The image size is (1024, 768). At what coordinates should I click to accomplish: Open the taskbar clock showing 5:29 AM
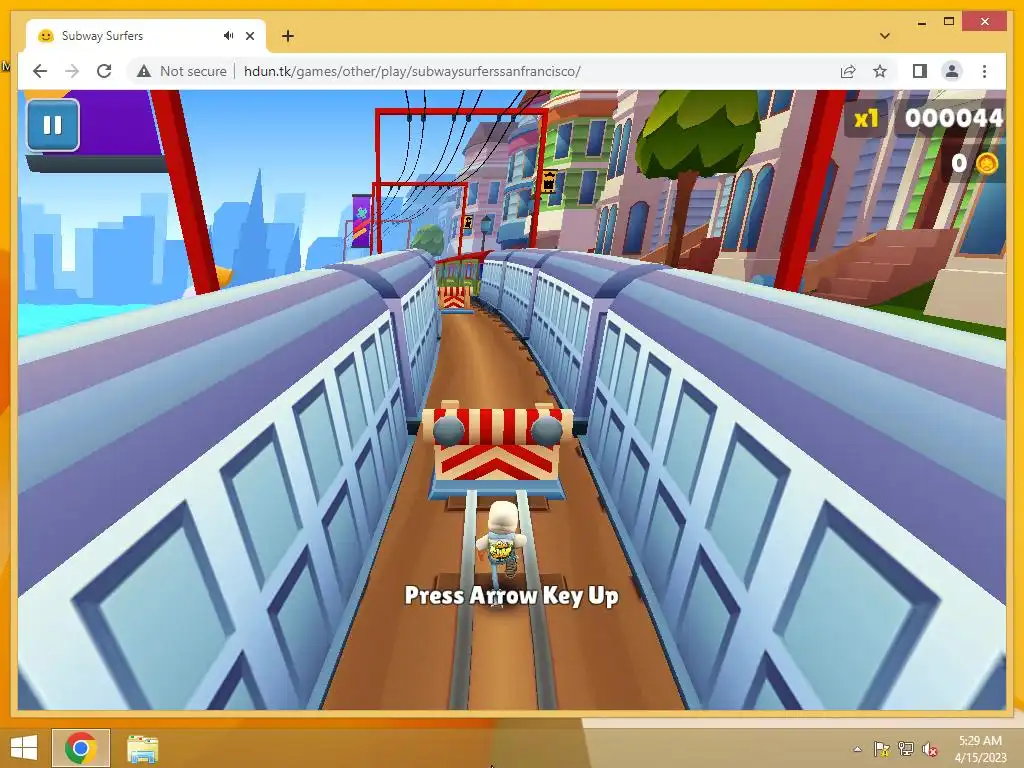(980, 749)
